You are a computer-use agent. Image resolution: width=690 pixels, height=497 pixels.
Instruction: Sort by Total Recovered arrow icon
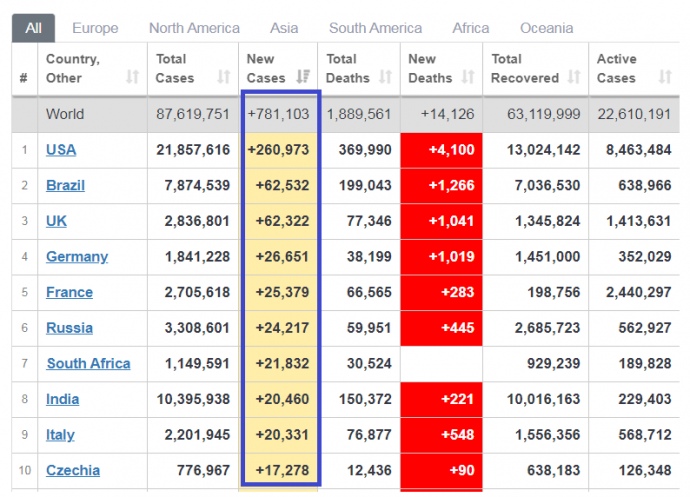click(573, 77)
